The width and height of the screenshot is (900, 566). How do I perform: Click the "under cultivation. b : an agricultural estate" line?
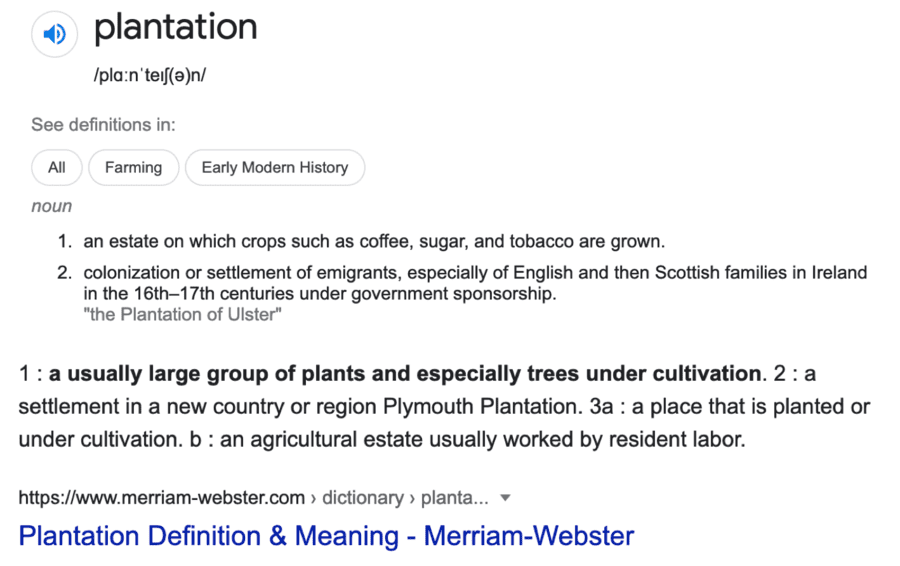click(380, 440)
